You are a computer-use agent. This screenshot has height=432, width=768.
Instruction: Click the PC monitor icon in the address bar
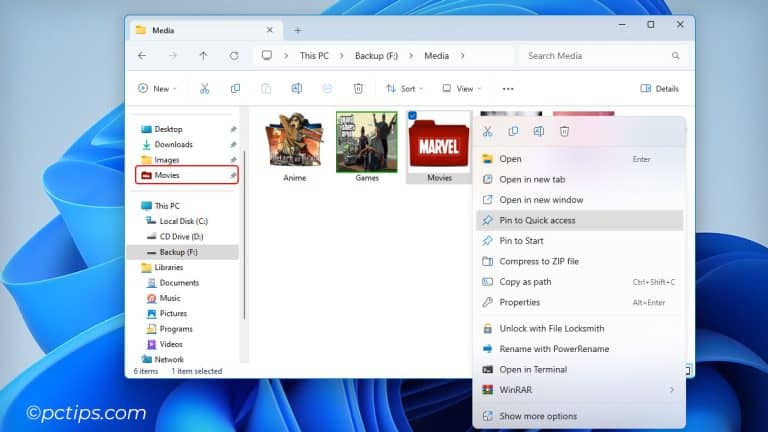(266, 55)
